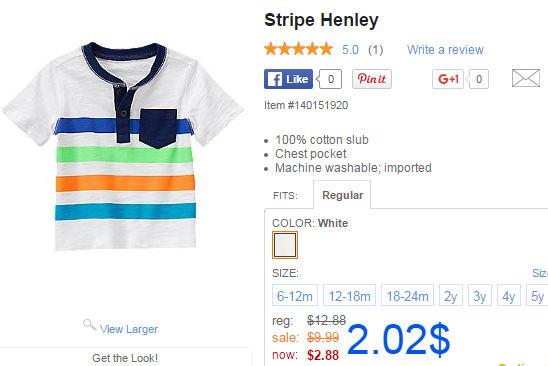The height and width of the screenshot is (366, 548).
Task: Choose the 2y size option
Action: [x=450, y=295]
